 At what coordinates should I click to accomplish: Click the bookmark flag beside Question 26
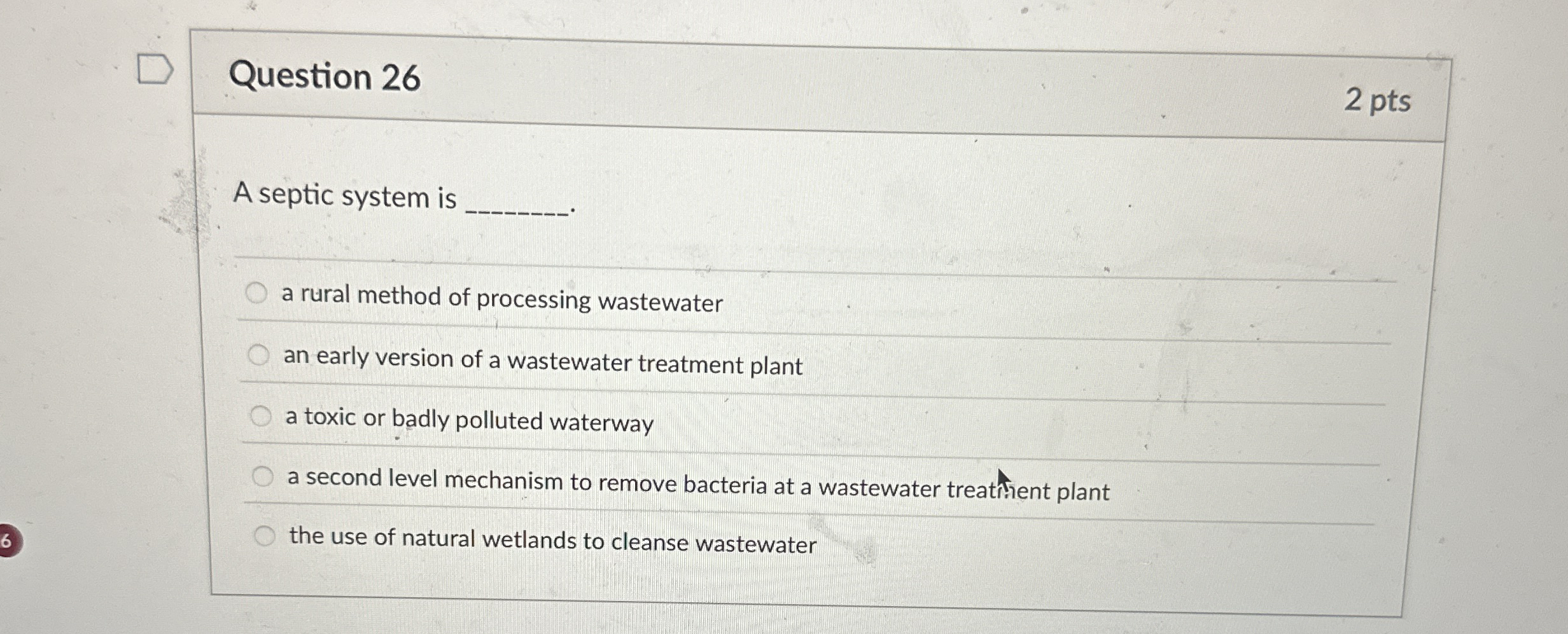155,70
